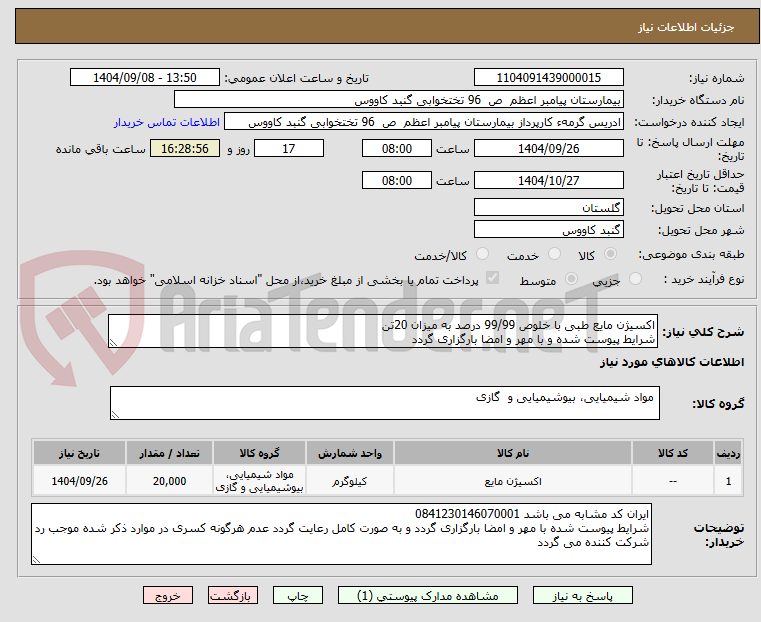Viewport: 761px width, 622px height.
Task: Click the واحد شمارش column header
Action: click(349, 453)
